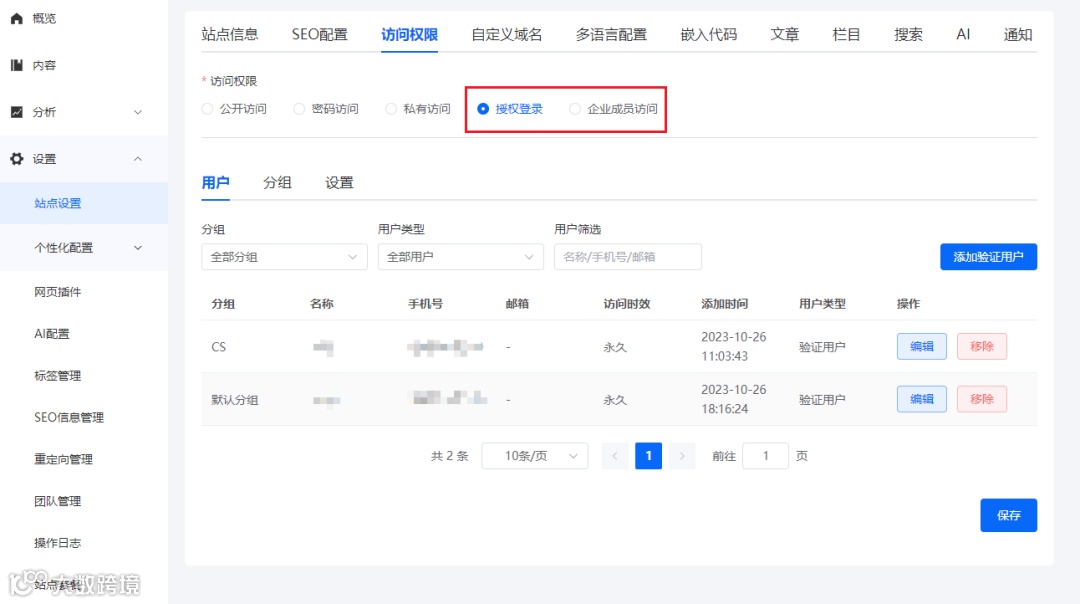This screenshot has height=604, width=1080.
Task: Open the 分组 sub-tab
Action: click(x=278, y=183)
